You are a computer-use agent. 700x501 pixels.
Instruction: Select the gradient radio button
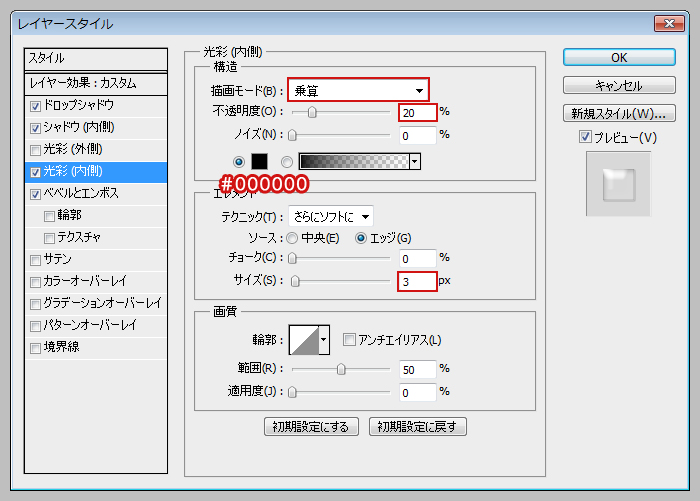point(287,162)
